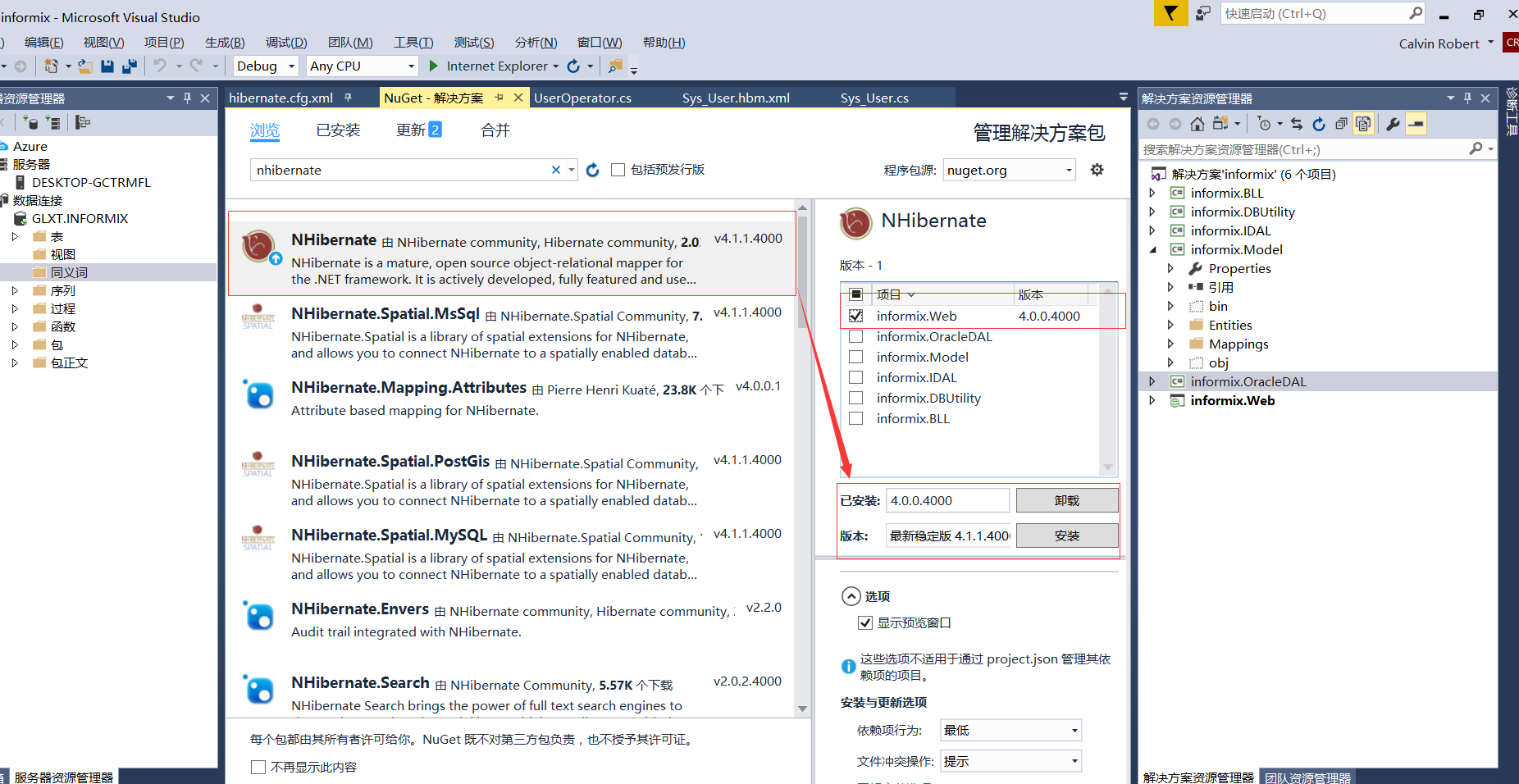1519x784 pixels.
Task: Check don't show this again checkbox
Action: [x=258, y=767]
